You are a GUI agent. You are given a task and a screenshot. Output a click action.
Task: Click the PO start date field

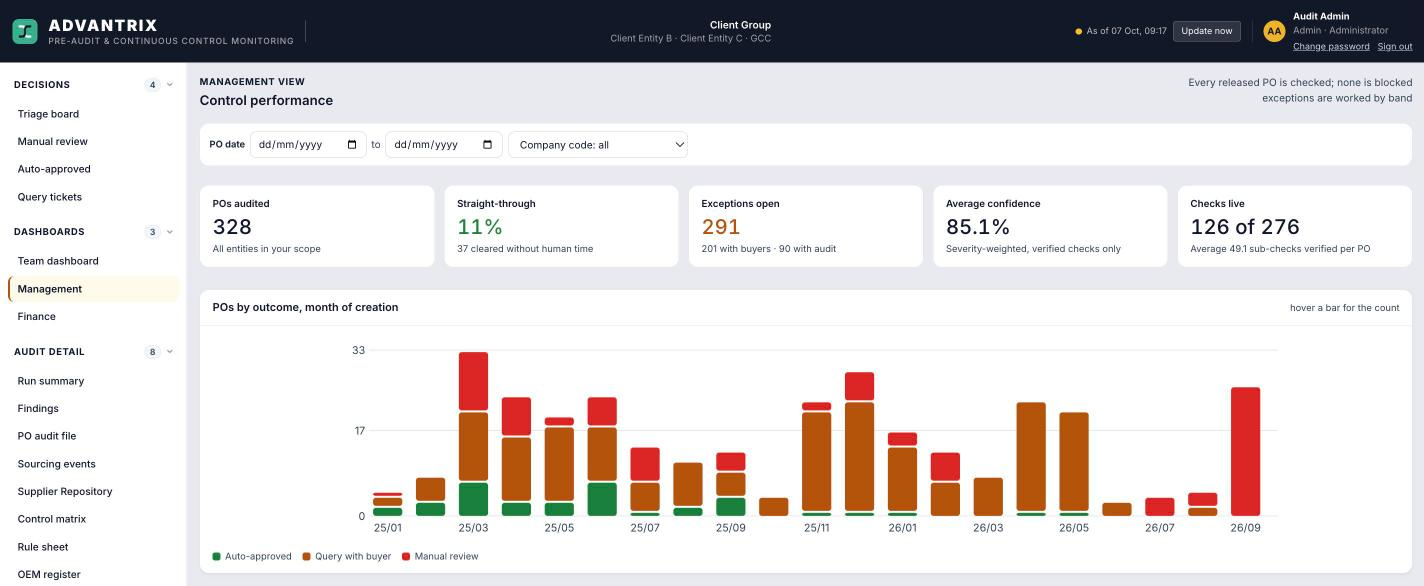[308, 145]
